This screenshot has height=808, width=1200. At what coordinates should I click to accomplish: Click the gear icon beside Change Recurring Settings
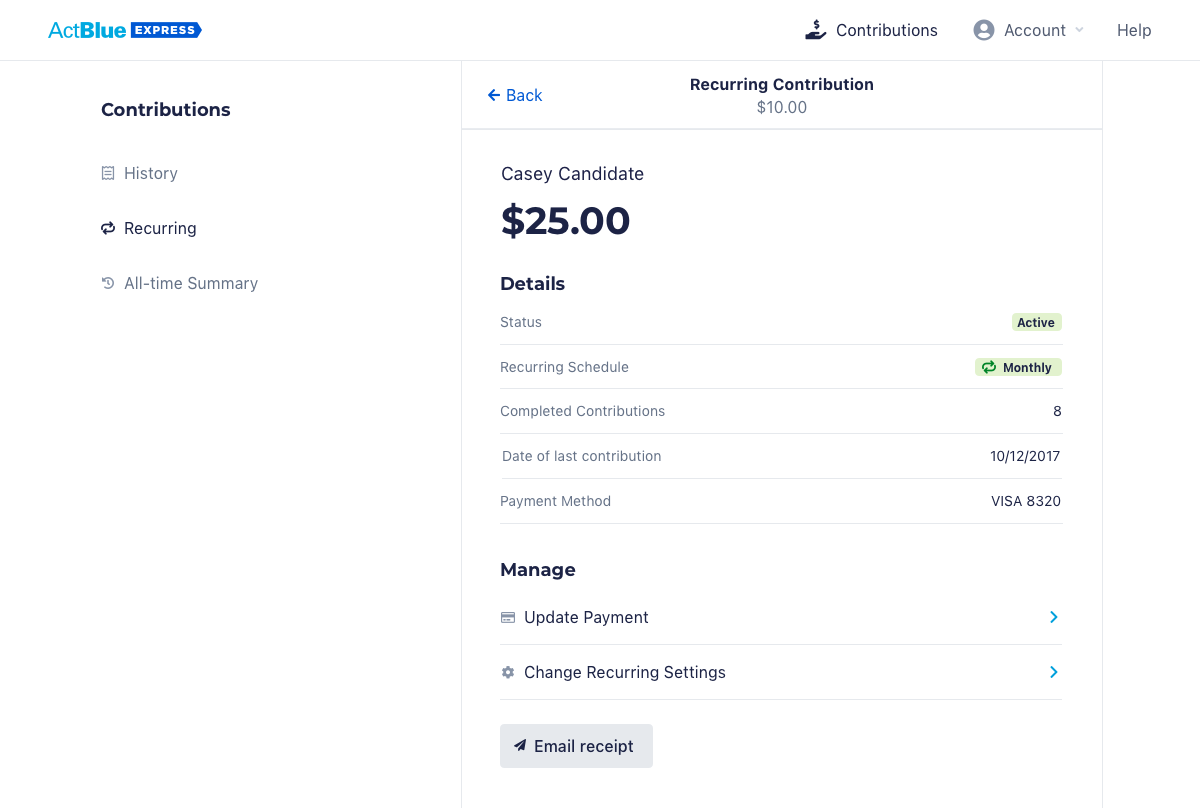pyautogui.click(x=508, y=672)
